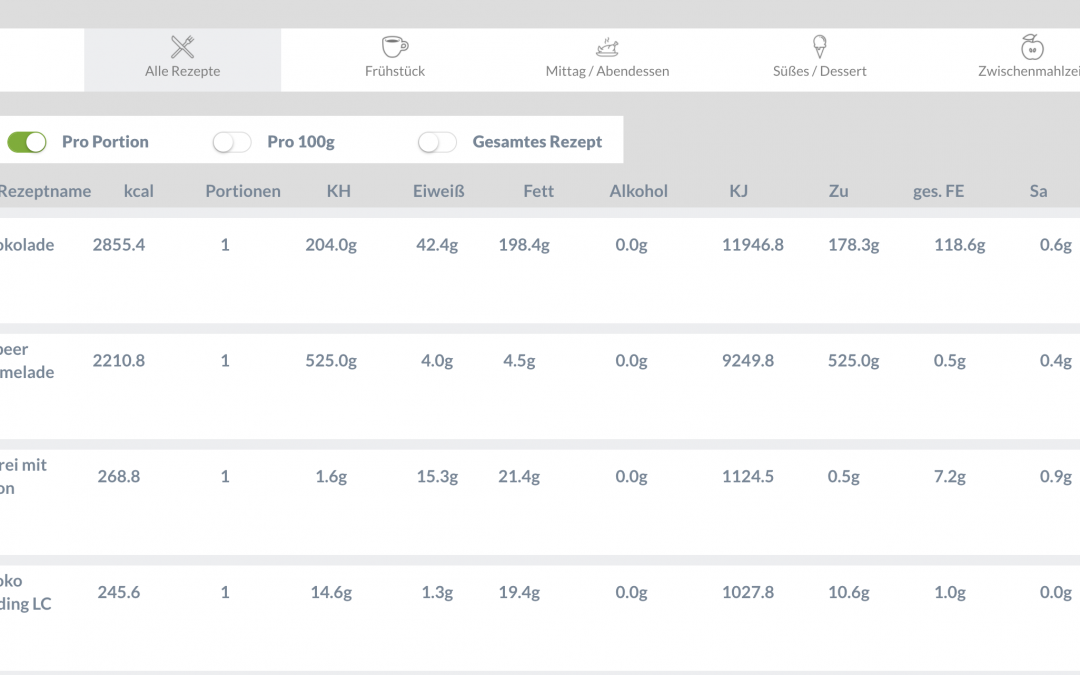
Task: Select the Portionen column header
Action: (x=243, y=191)
